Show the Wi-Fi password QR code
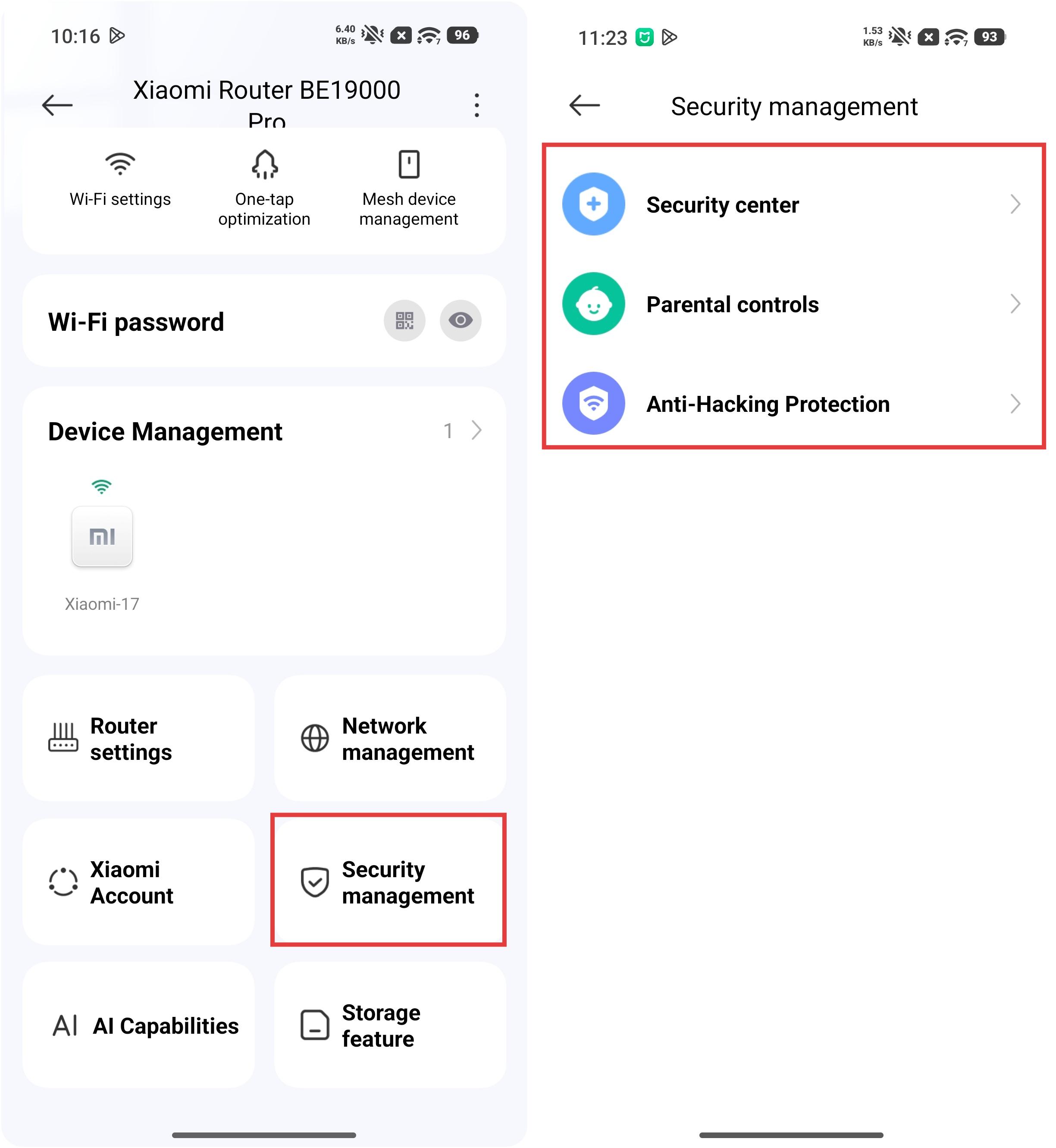1056x1148 pixels. click(x=404, y=320)
